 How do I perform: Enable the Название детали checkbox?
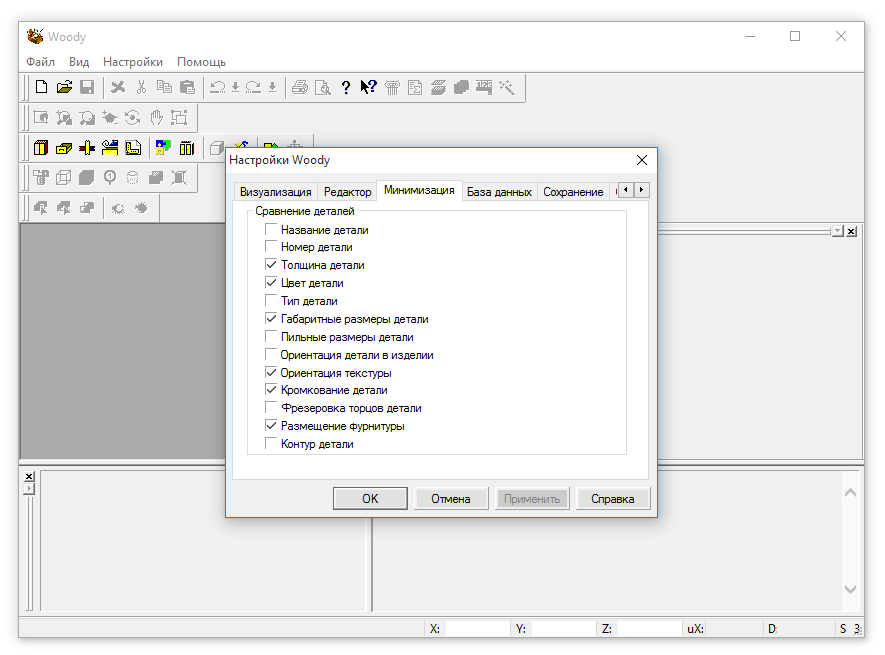pyautogui.click(x=271, y=230)
